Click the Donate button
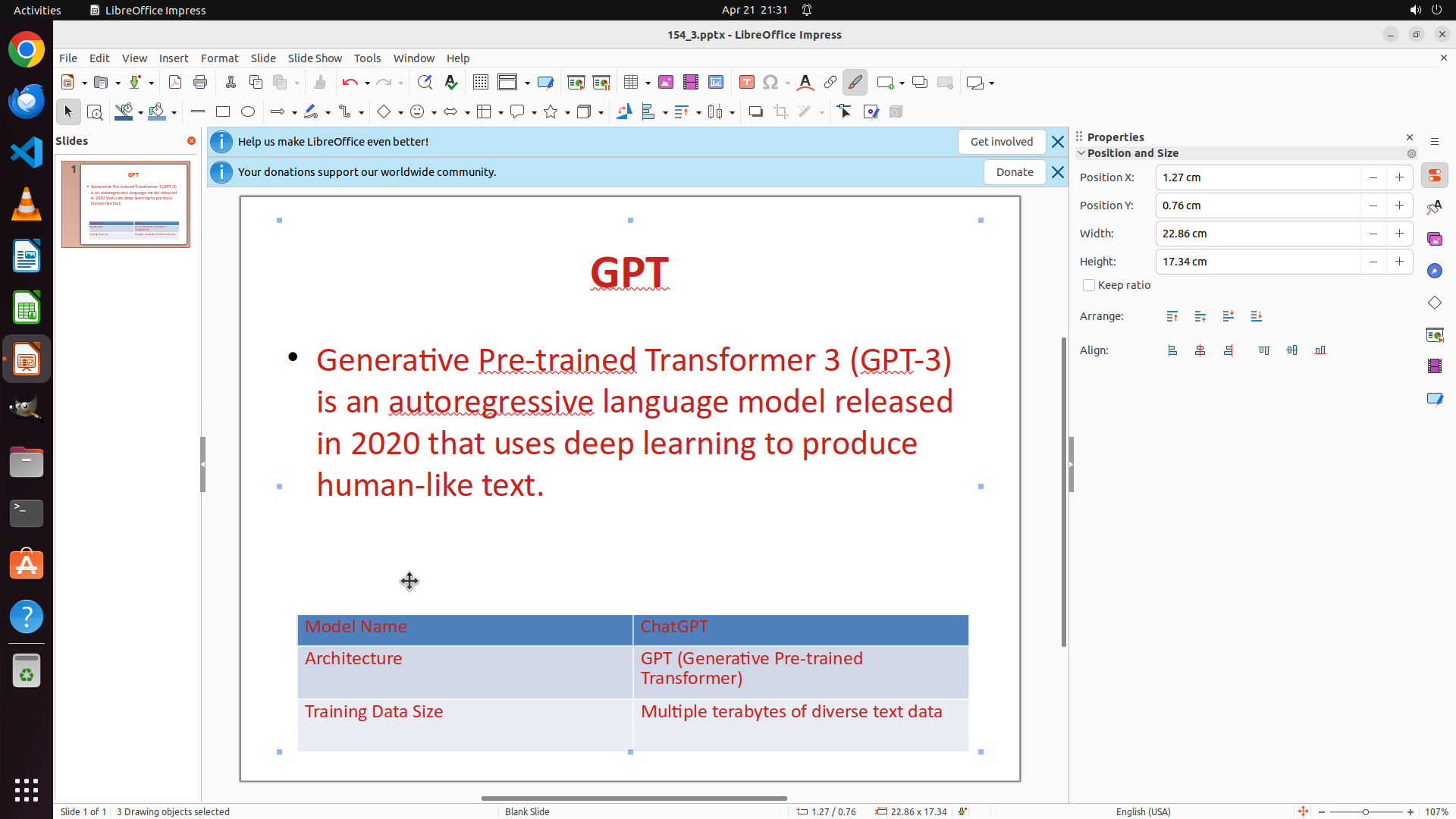1456x819 pixels. (1014, 172)
